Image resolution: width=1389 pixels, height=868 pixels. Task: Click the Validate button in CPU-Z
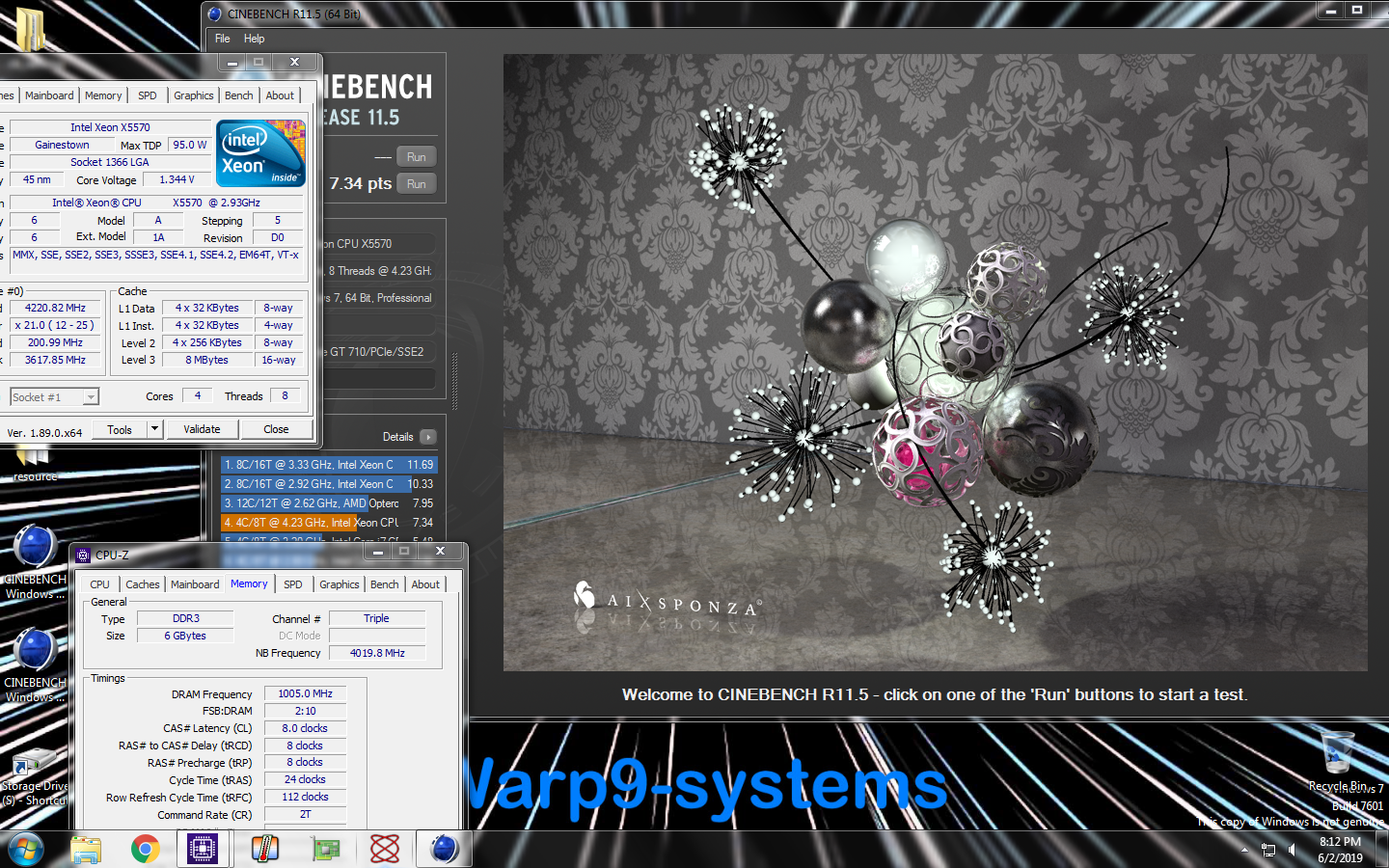[x=202, y=429]
